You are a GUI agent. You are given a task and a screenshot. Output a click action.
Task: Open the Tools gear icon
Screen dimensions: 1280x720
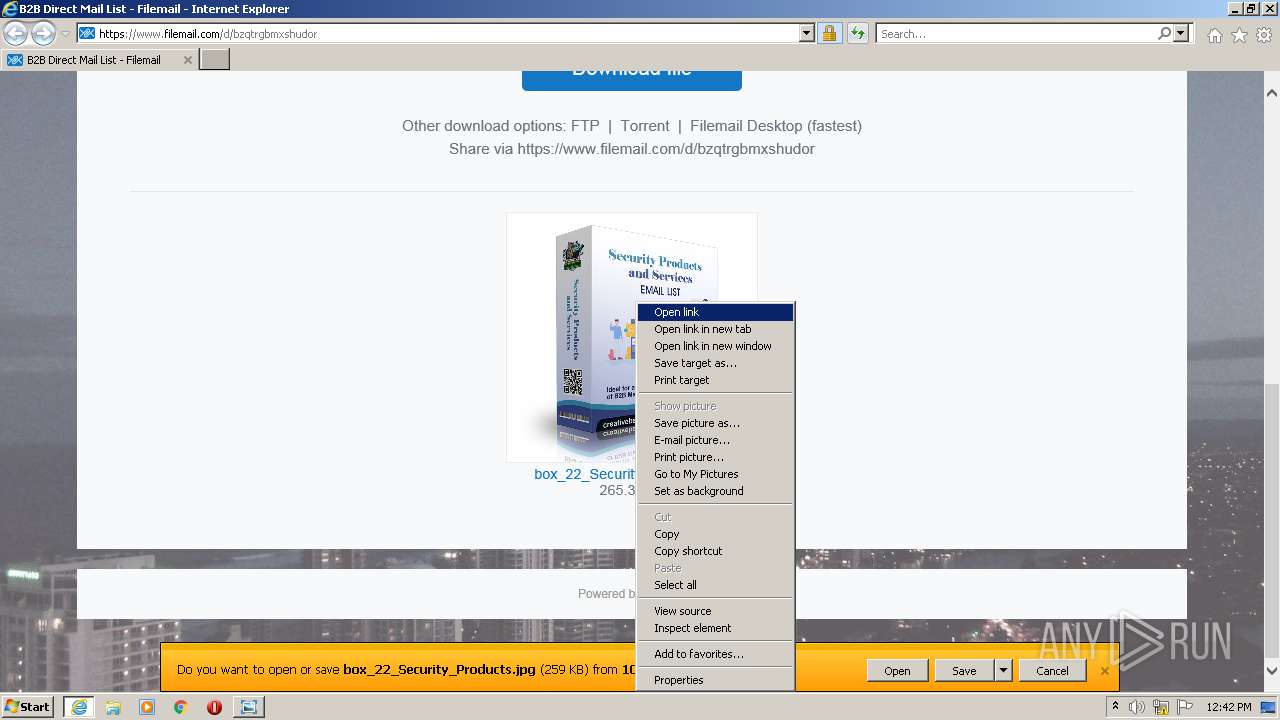point(1264,35)
